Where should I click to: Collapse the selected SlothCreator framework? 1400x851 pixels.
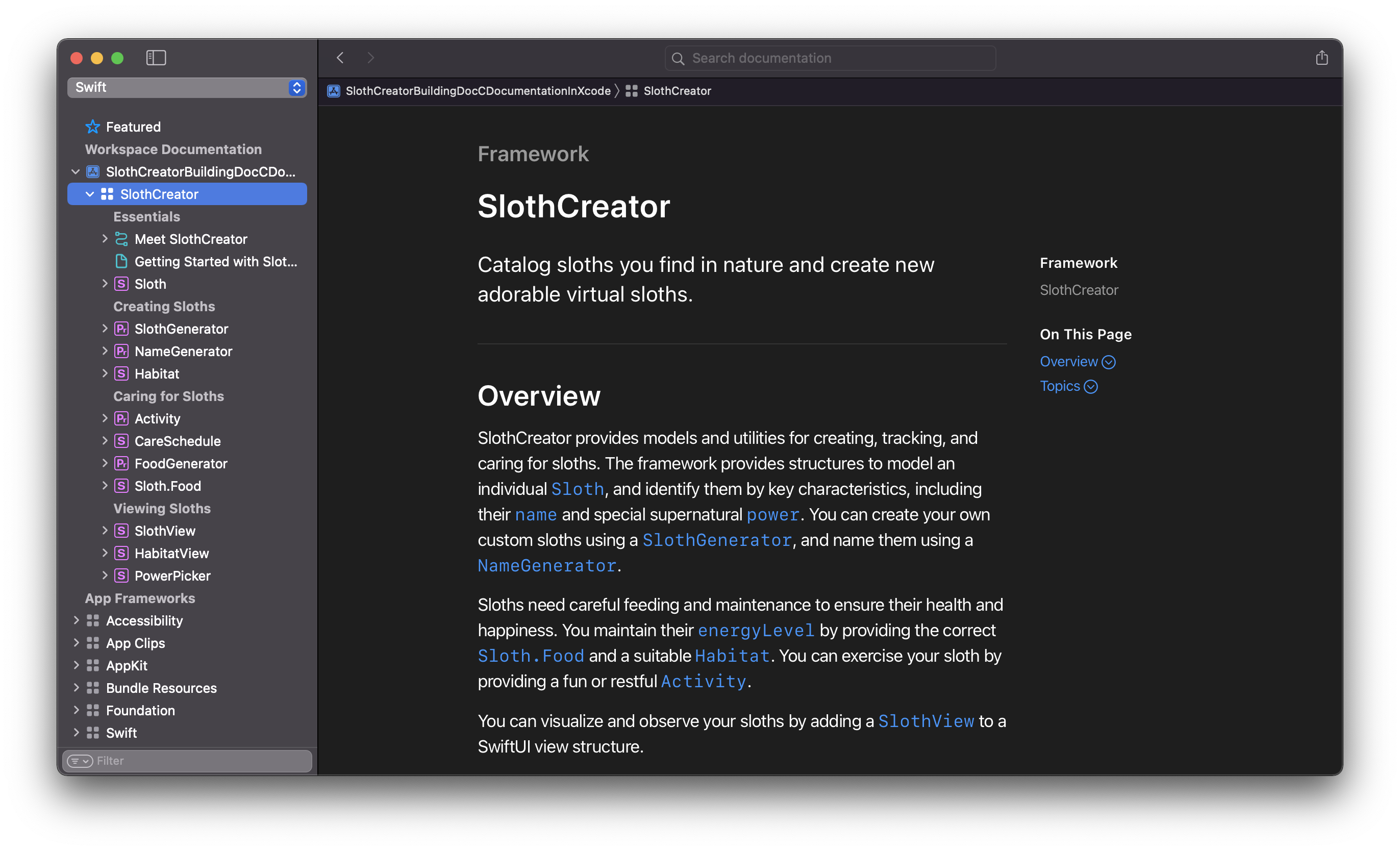pyautogui.click(x=90, y=194)
